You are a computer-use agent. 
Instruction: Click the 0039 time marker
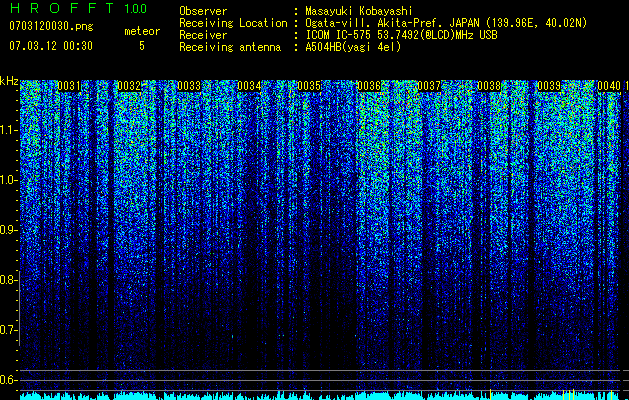[x=549, y=86]
